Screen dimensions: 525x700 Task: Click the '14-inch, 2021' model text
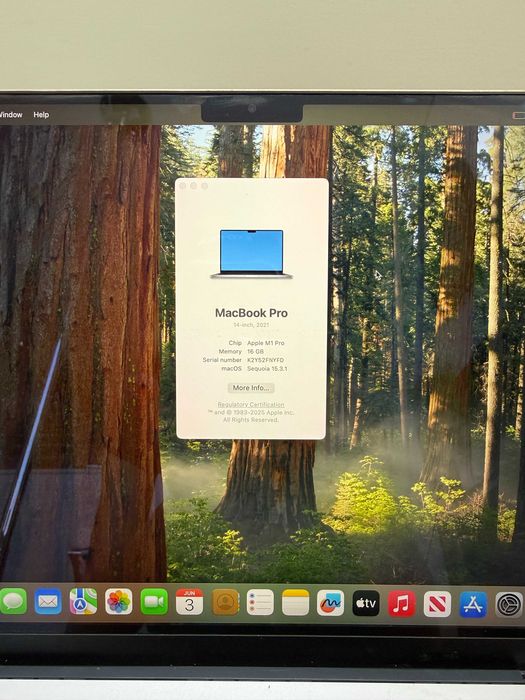251,325
